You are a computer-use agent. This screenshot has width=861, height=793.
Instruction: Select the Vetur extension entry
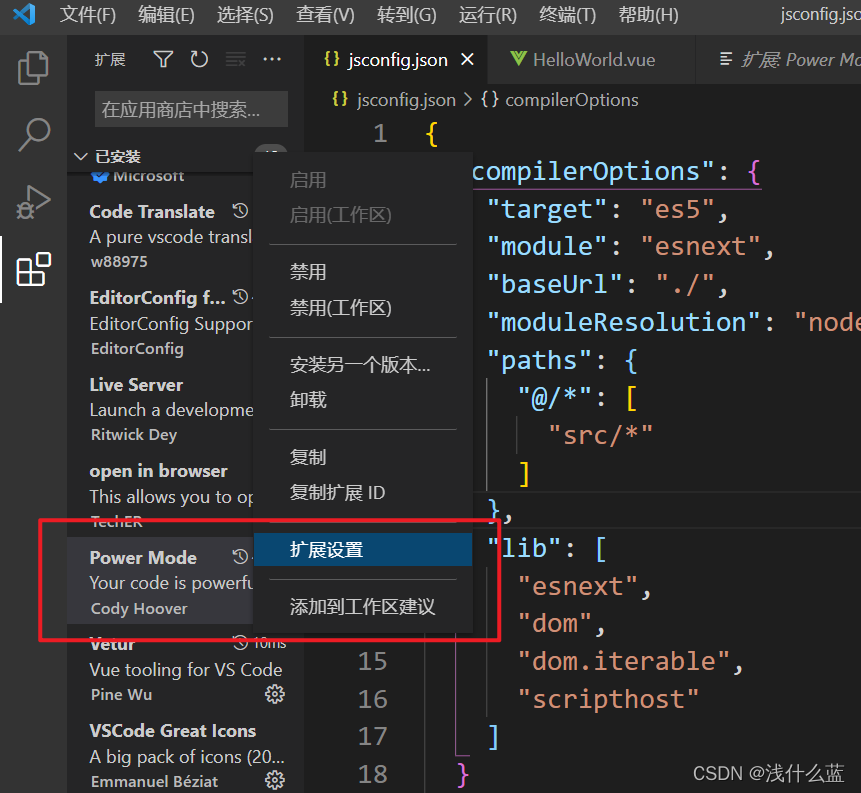(186, 669)
